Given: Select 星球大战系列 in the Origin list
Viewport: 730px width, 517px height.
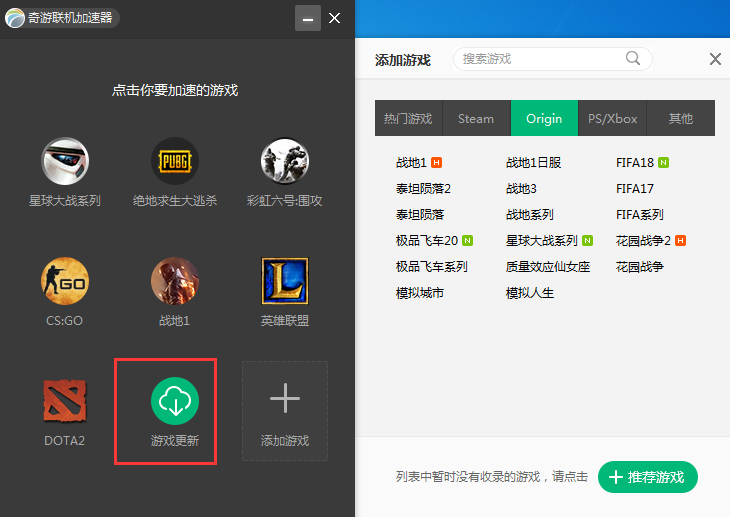Looking at the screenshot, I should [x=542, y=241].
